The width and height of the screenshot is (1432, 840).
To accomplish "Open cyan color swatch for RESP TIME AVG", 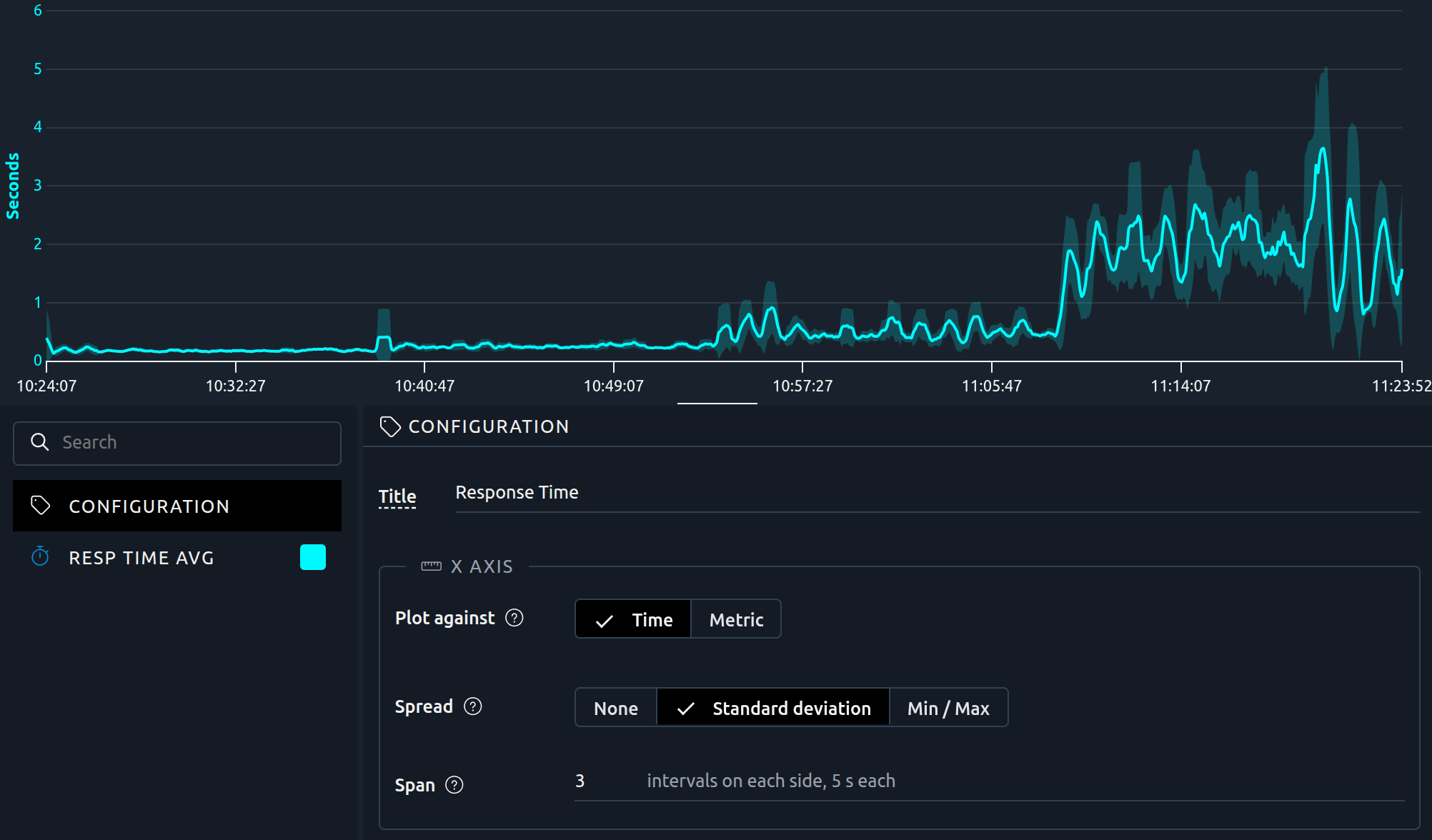I will (x=313, y=557).
